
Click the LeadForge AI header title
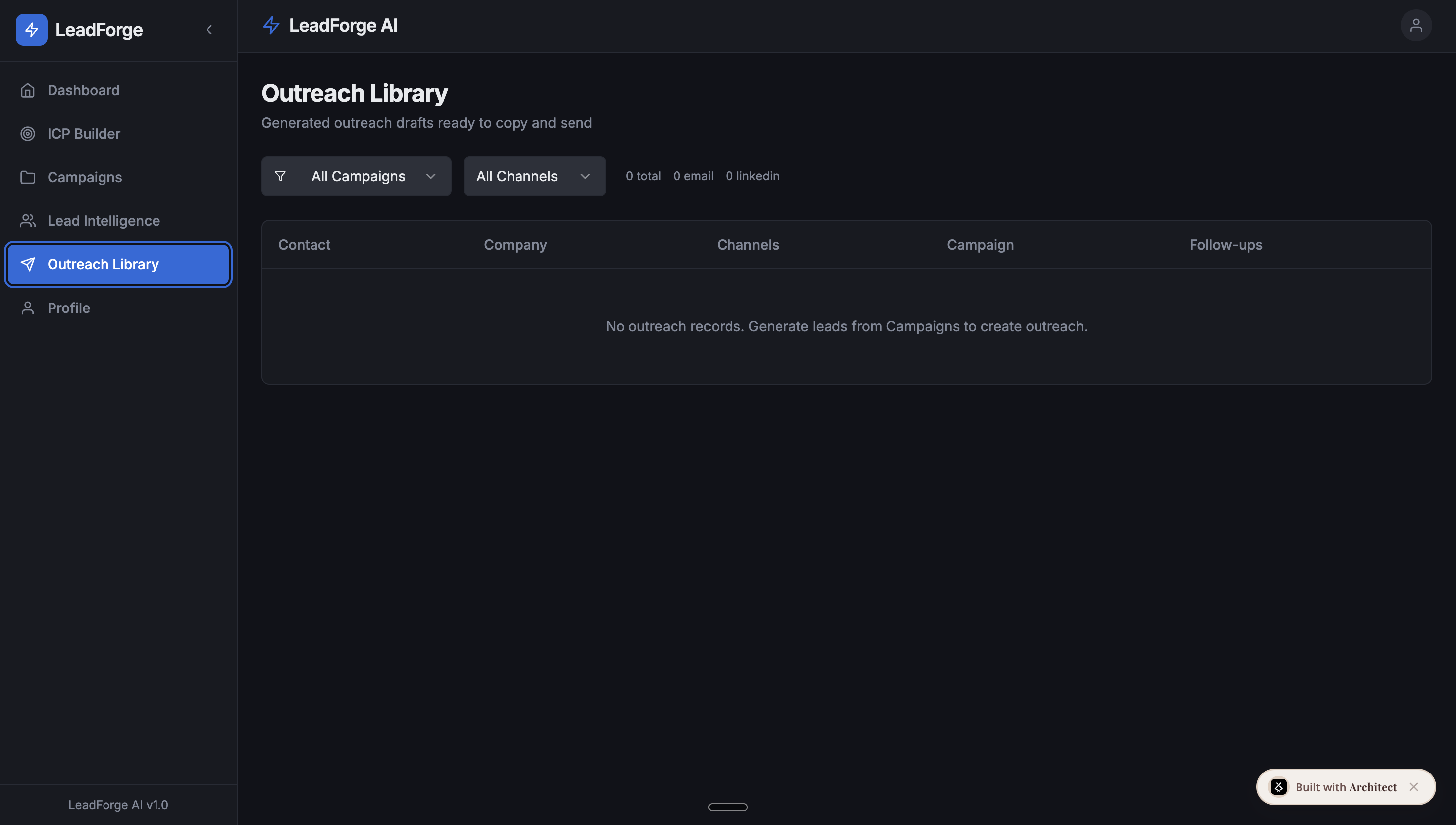pyautogui.click(x=343, y=25)
